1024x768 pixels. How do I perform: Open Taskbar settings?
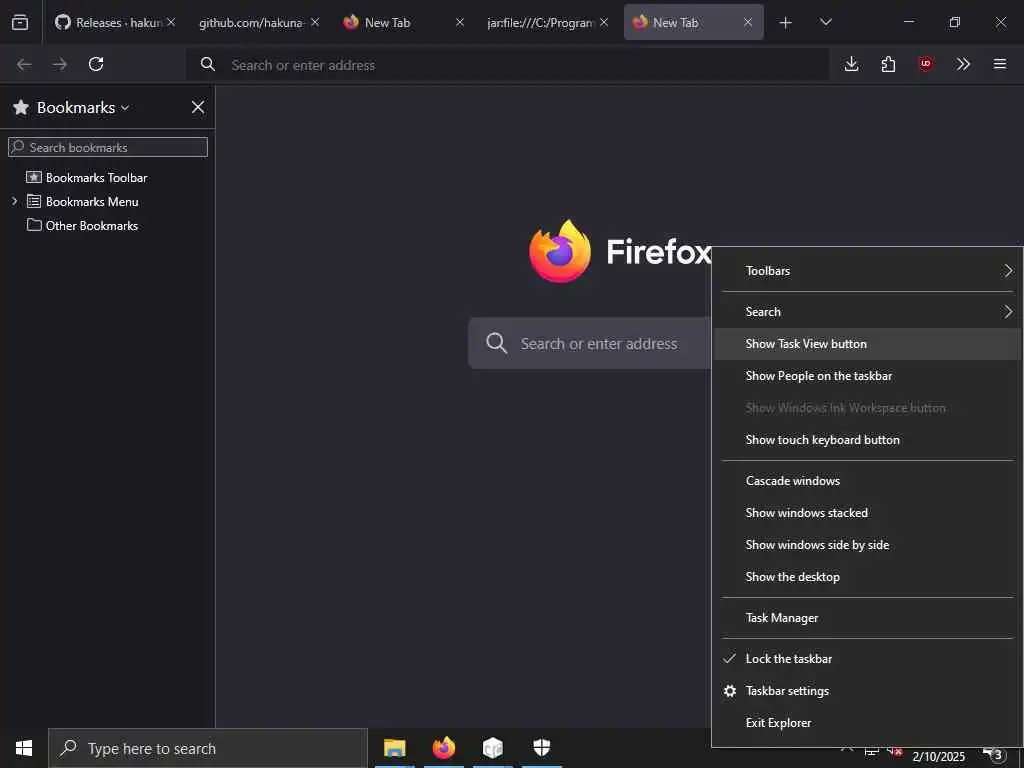tap(867, 691)
